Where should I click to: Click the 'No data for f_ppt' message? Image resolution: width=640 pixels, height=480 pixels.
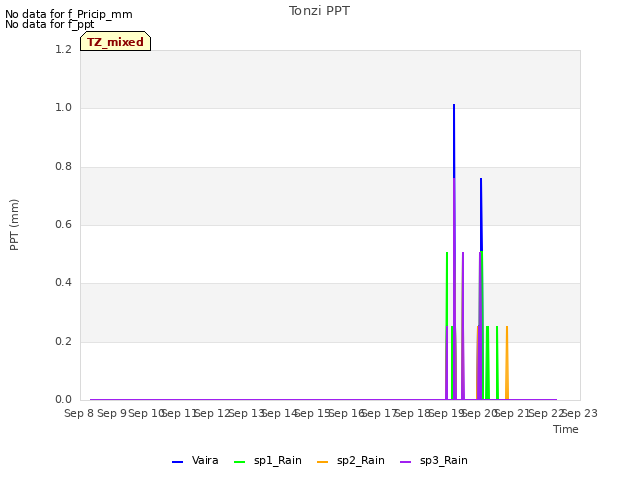point(49,24)
